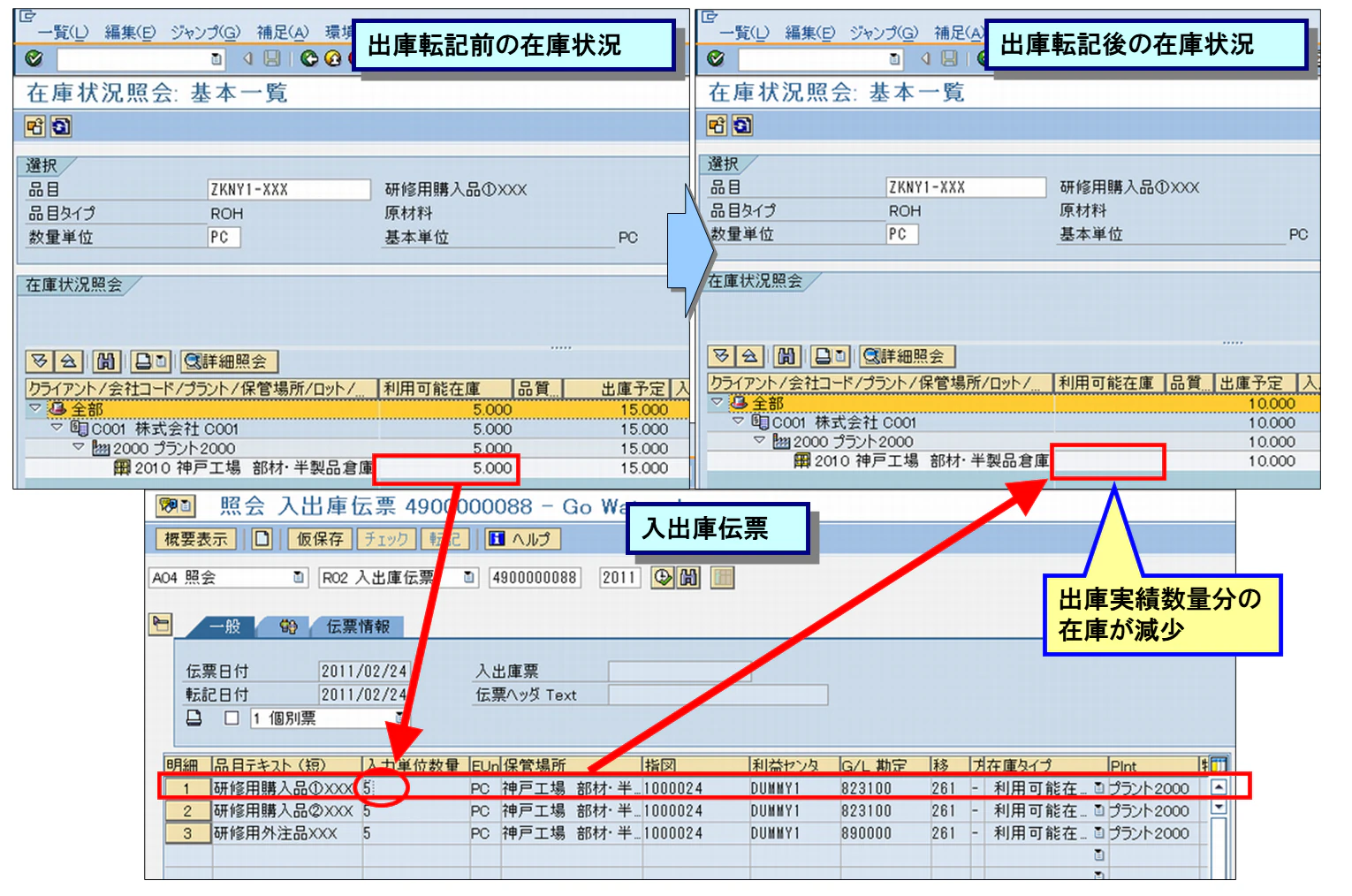Select the binoculars Find icon above the stock list
The image size is (1352, 896).
point(105,361)
